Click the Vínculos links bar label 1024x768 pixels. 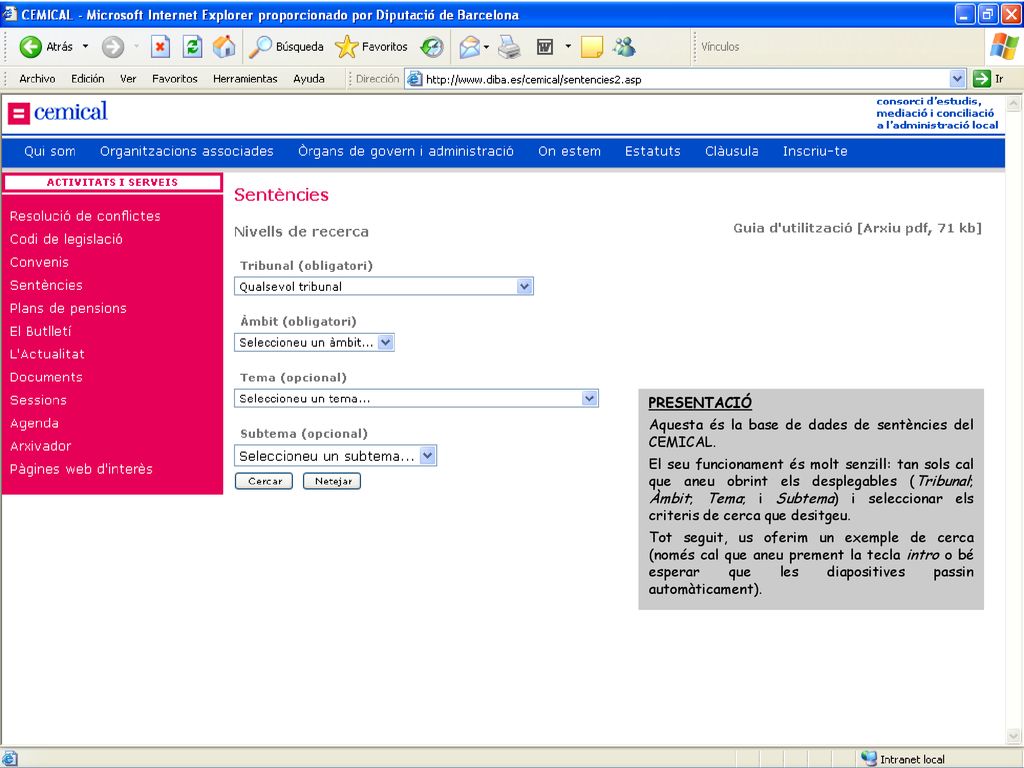(720, 46)
